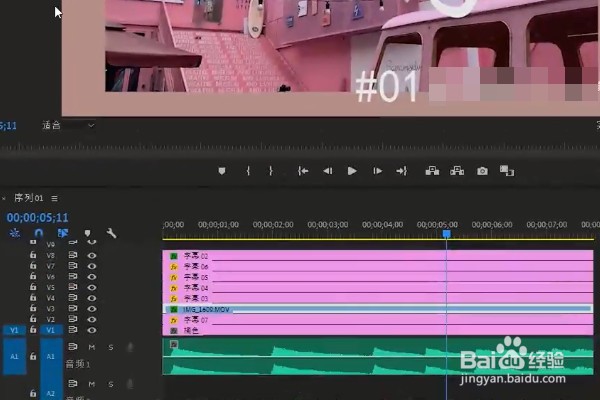The height and width of the screenshot is (400, 600).
Task: Play the sequence in program monitor
Action: (x=352, y=171)
